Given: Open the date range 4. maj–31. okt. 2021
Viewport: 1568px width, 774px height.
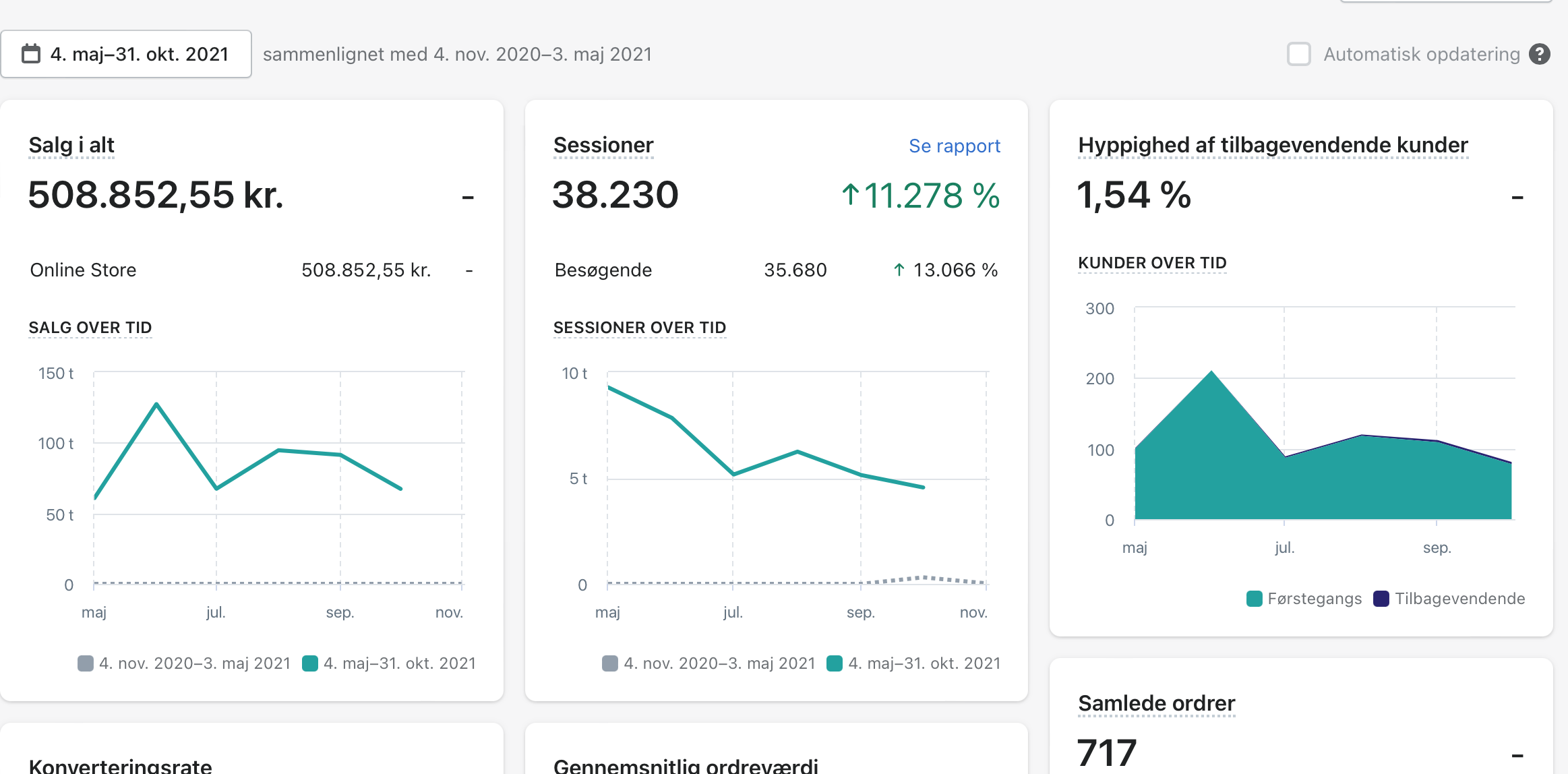Looking at the screenshot, I should (139, 54).
